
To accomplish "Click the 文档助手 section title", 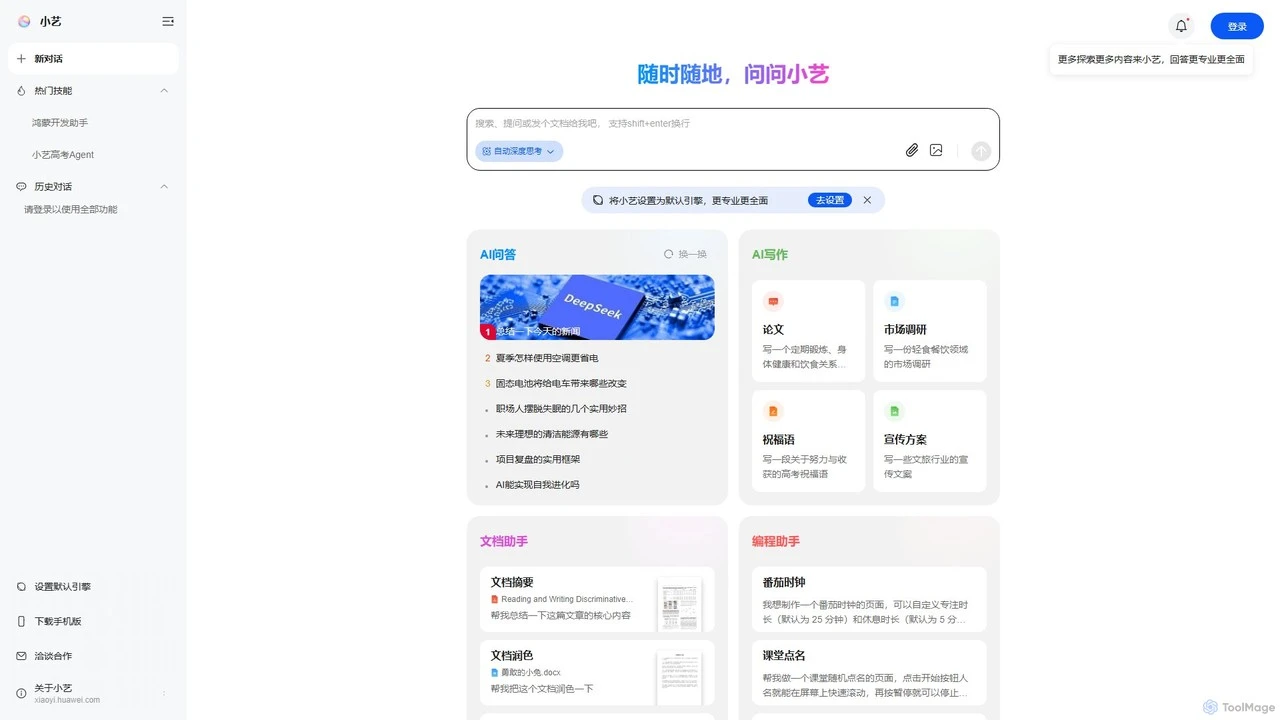I will (504, 541).
